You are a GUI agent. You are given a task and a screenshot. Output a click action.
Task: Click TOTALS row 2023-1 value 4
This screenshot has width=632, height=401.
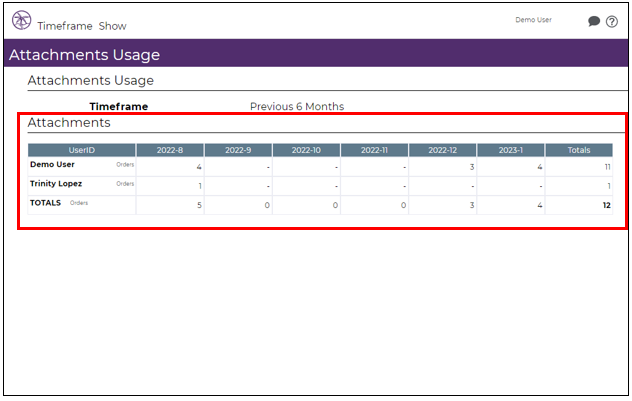(540, 205)
